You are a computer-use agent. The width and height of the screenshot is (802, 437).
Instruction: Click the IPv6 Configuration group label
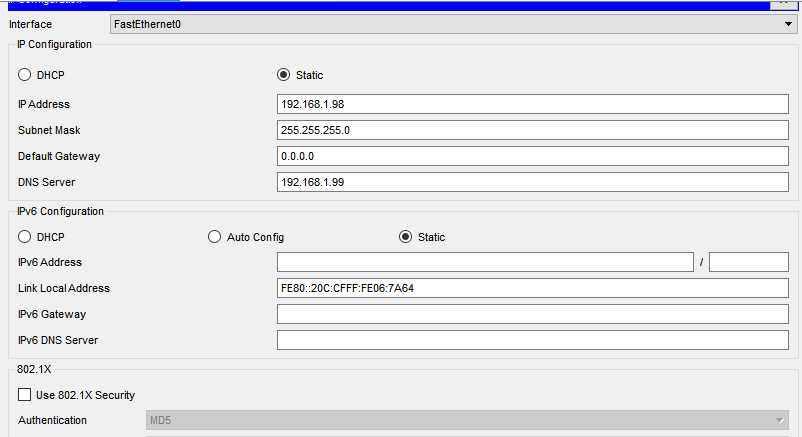coord(60,211)
